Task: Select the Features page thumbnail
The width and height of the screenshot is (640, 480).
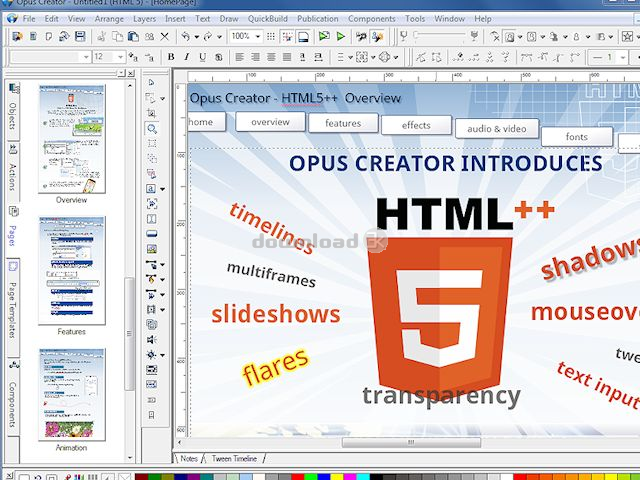Action: click(x=72, y=271)
